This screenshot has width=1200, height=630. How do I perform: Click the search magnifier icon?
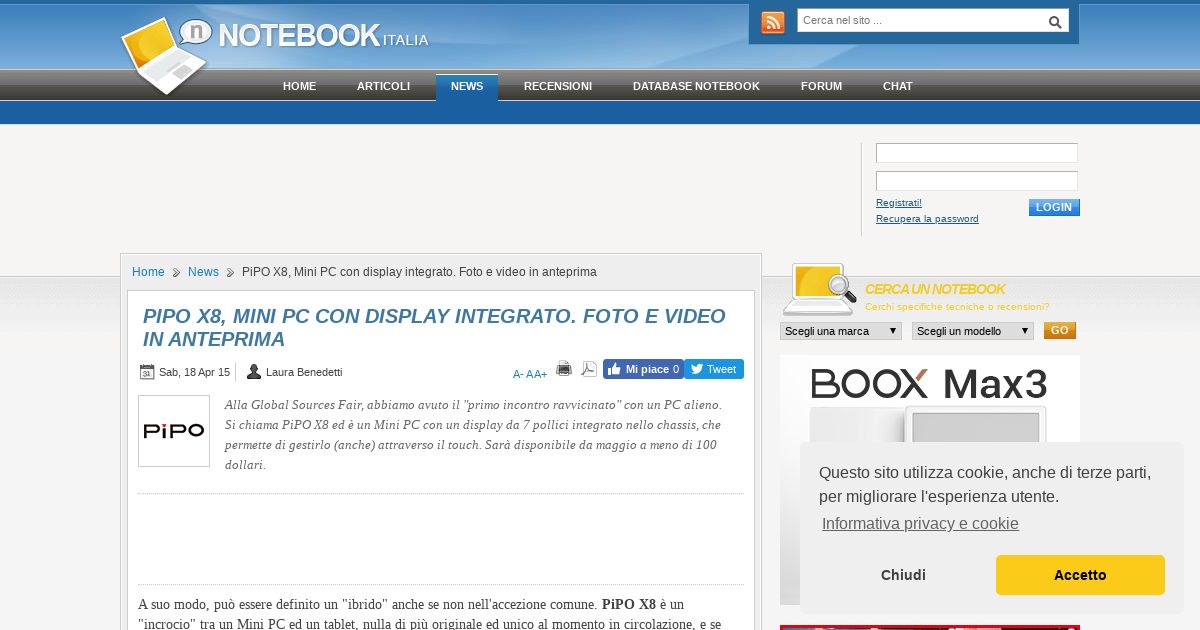1055,22
